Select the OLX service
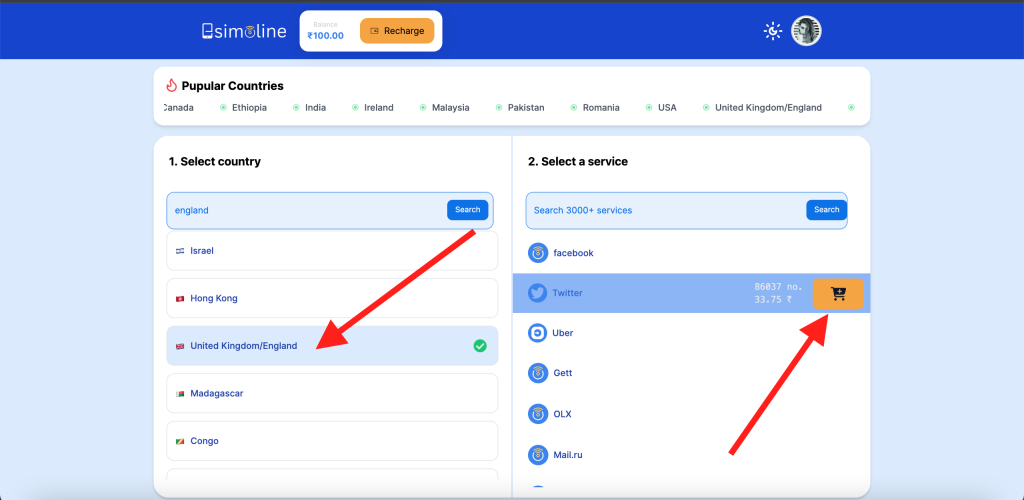The image size is (1024, 500). [692, 414]
